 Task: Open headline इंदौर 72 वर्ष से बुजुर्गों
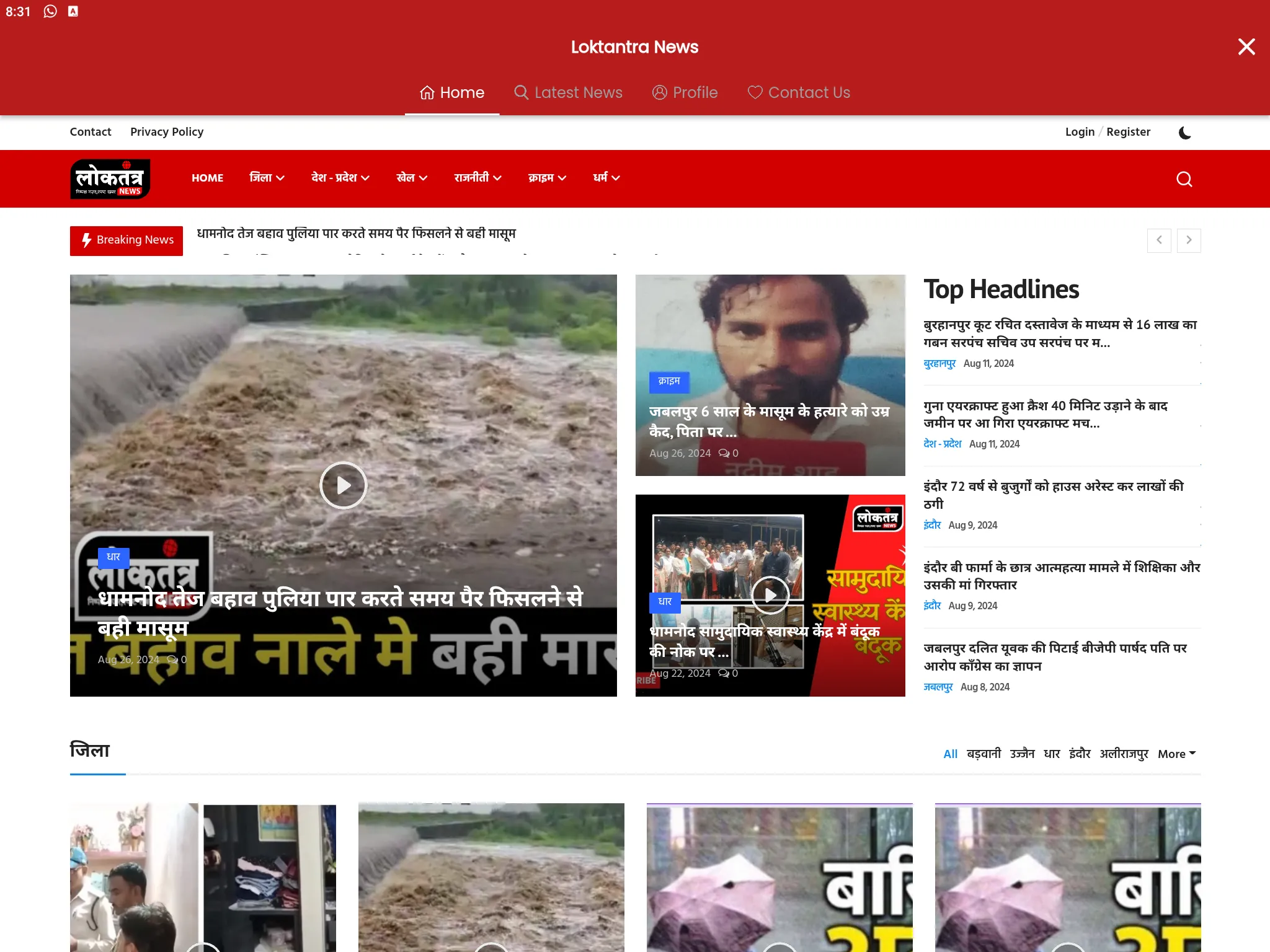click(1054, 495)
